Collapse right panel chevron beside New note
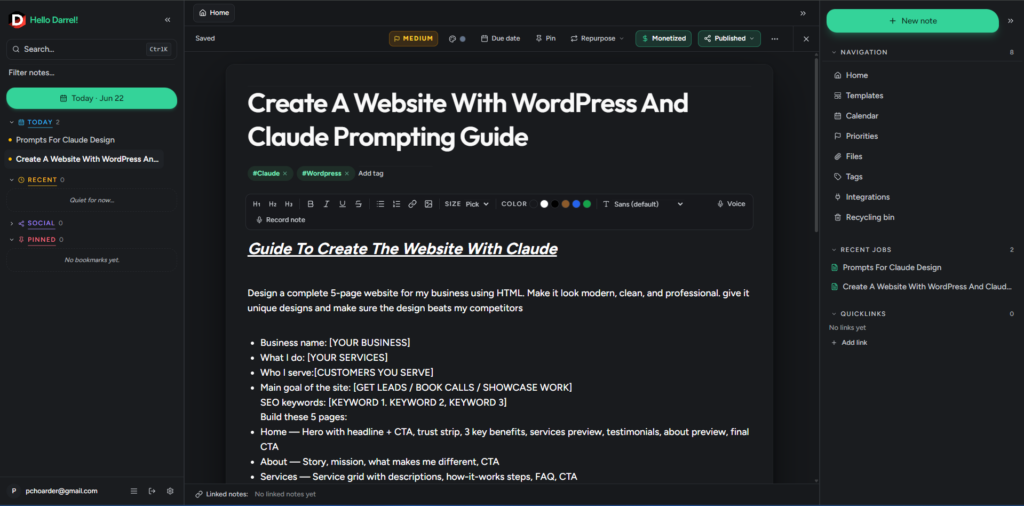Screen dimensions: 1024x506 tap(1010, 21)
